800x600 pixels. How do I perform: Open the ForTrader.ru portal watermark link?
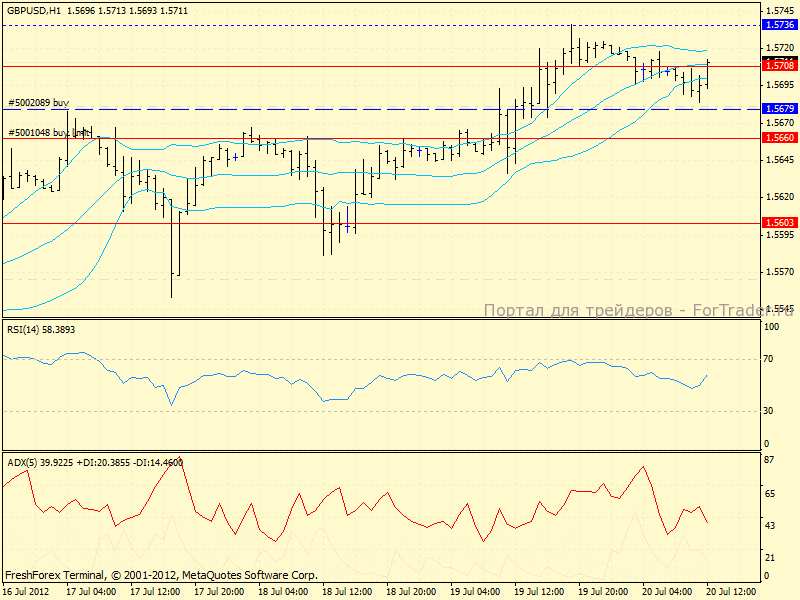[636, 311]
